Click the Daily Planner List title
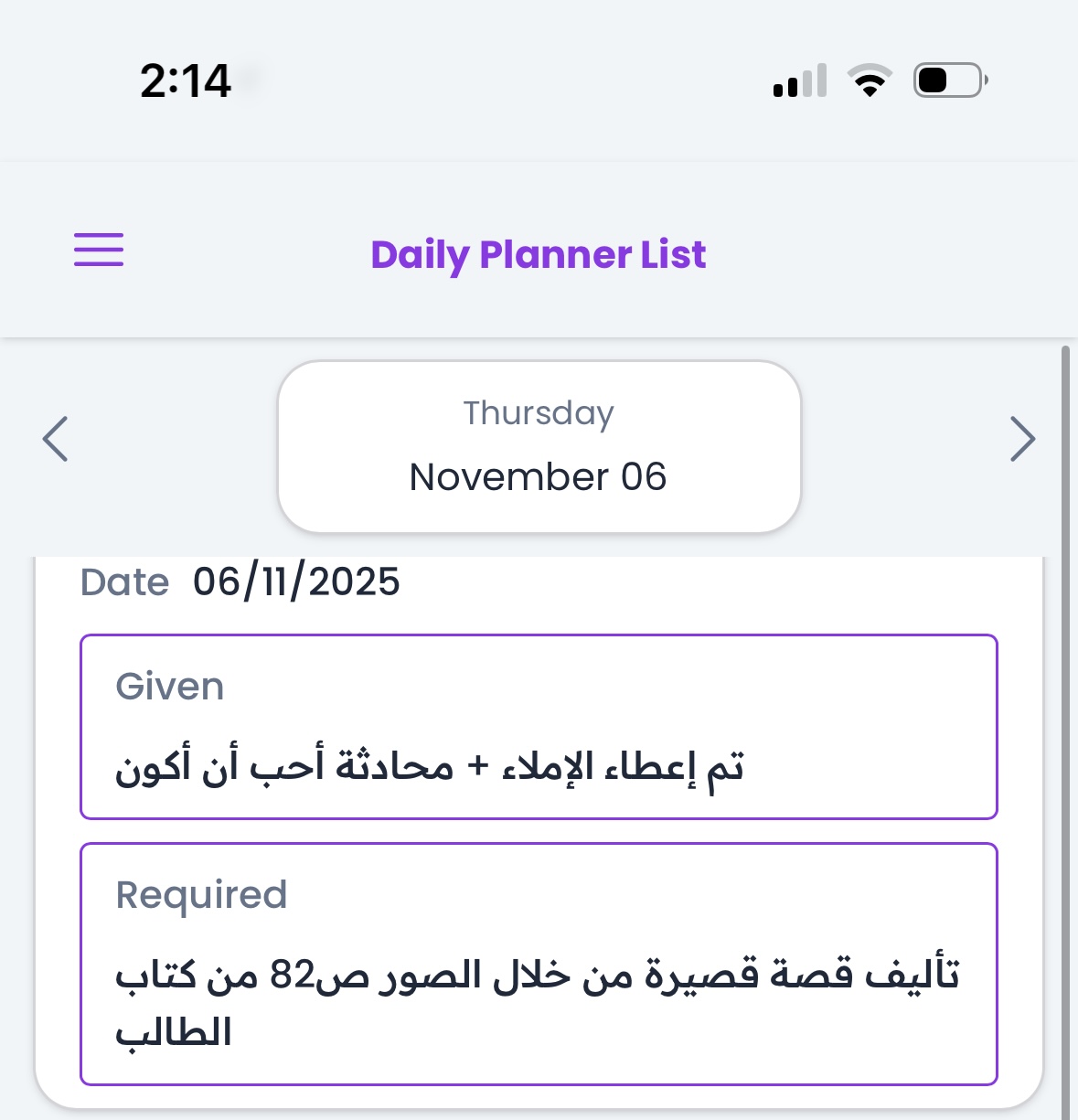1078x1120 pixels. 539,254
